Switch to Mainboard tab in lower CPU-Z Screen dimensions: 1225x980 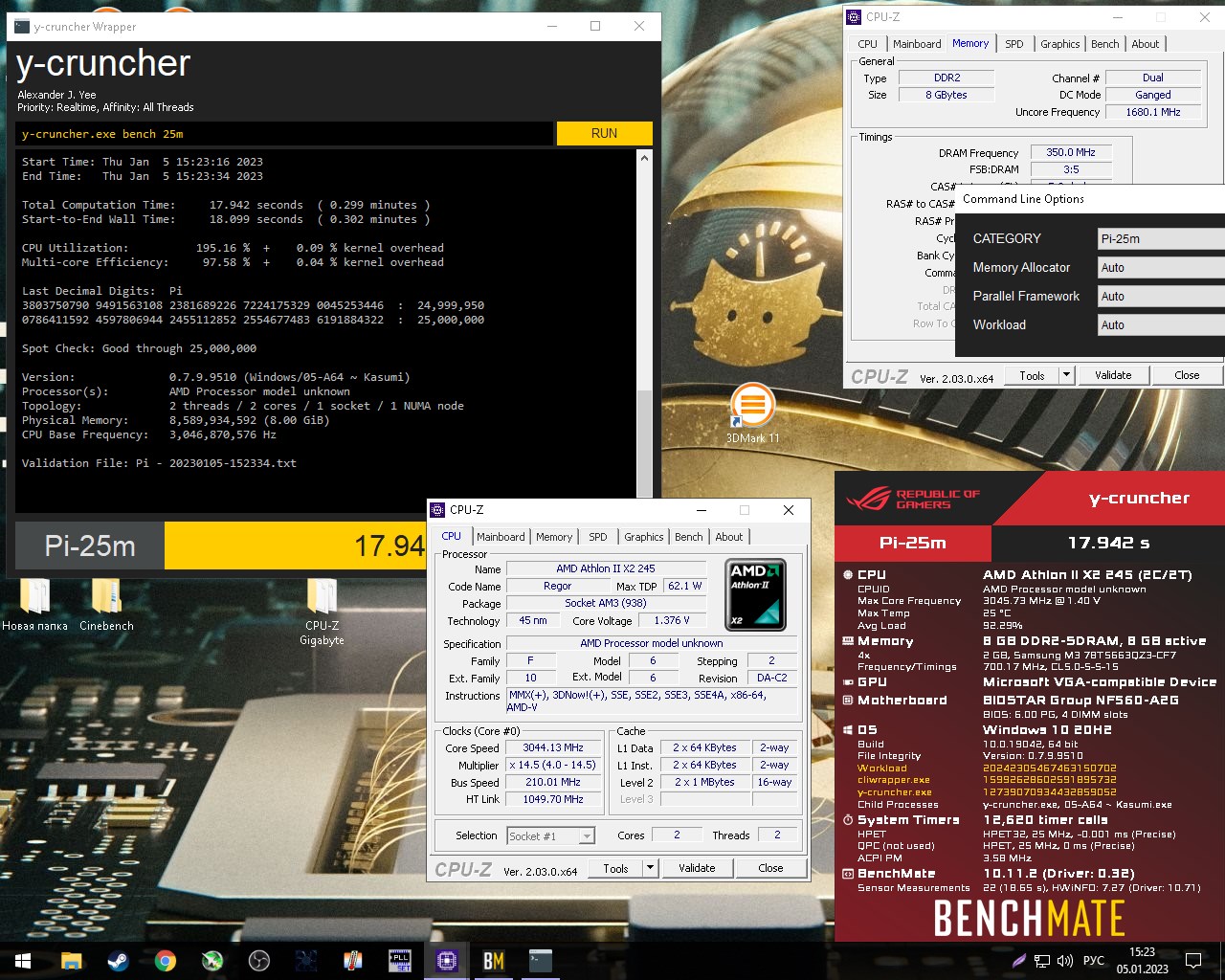pyautogui.click(x=501, y=537)
